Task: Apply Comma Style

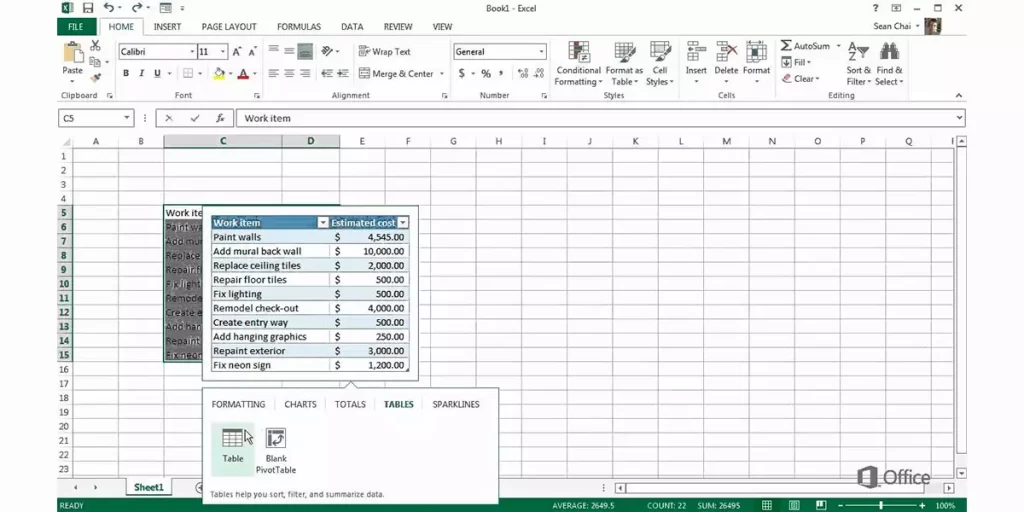Action: [x=501, y=73]
